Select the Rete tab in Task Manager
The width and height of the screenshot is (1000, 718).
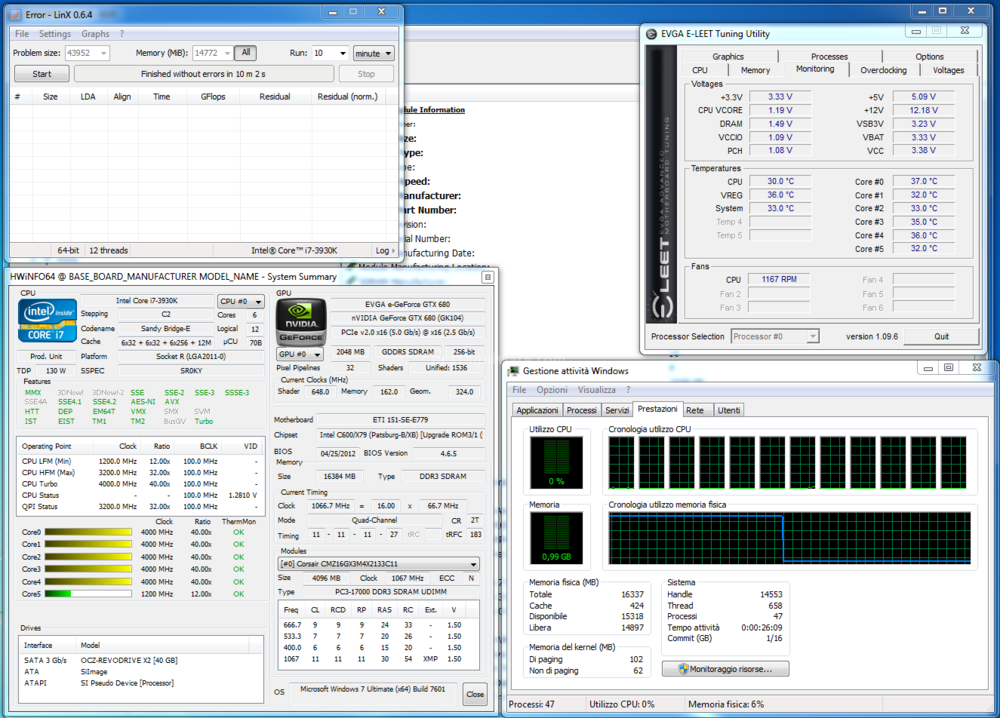[695, 410]
